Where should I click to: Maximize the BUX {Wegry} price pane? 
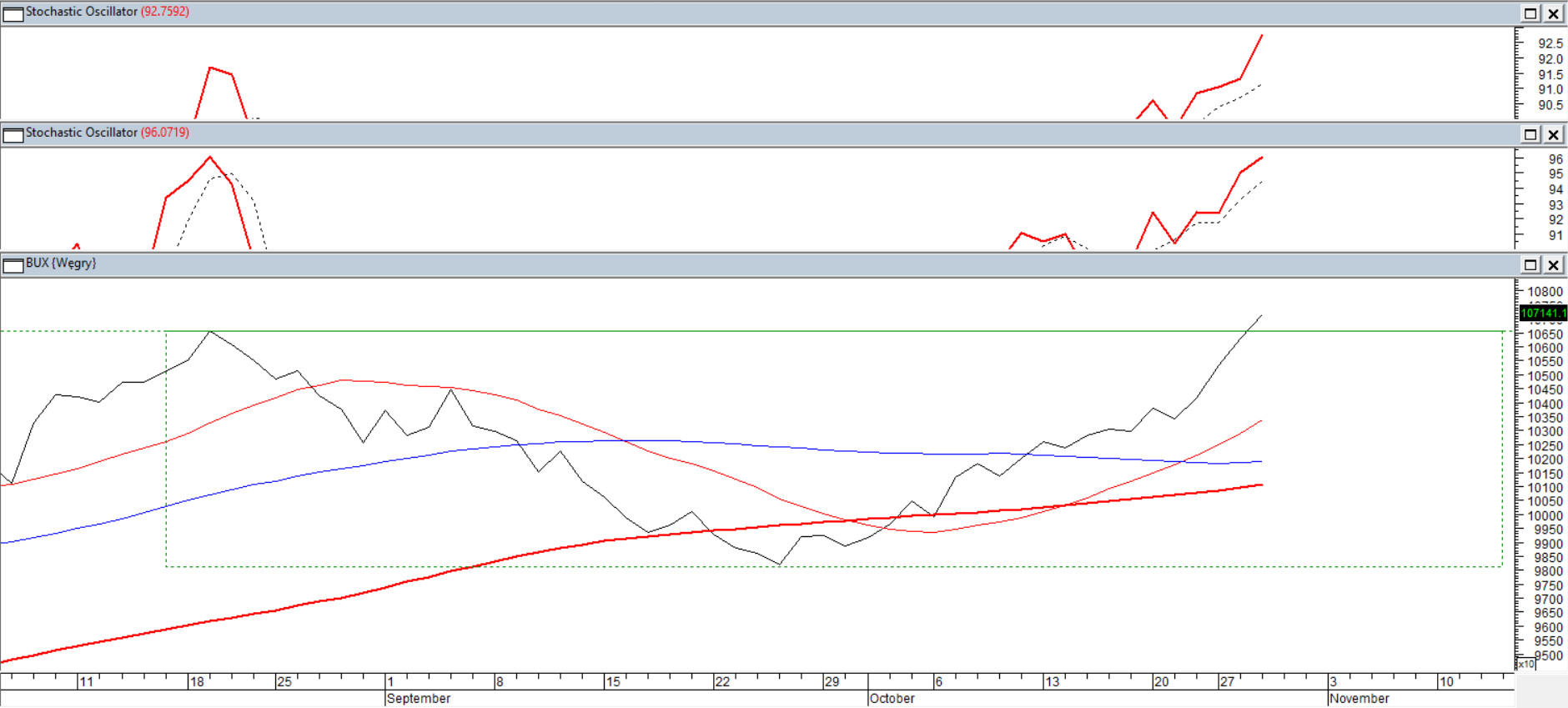(x=1530, y=265)
